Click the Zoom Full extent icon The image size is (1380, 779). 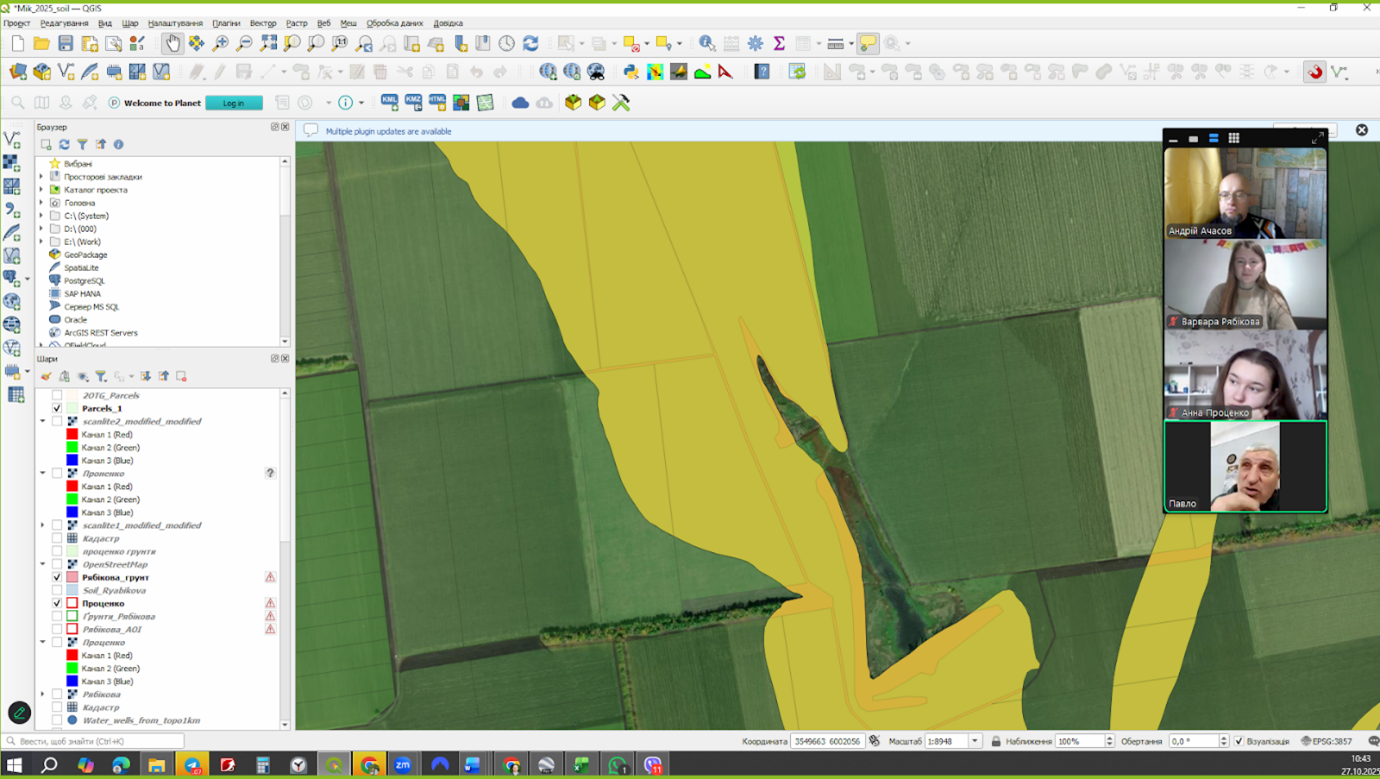(269, 43)
